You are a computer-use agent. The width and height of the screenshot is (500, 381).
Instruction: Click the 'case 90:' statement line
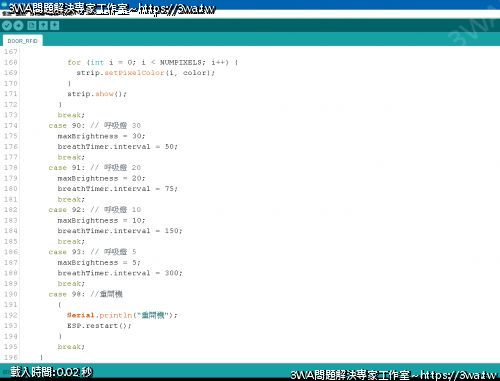click(95, 125)
